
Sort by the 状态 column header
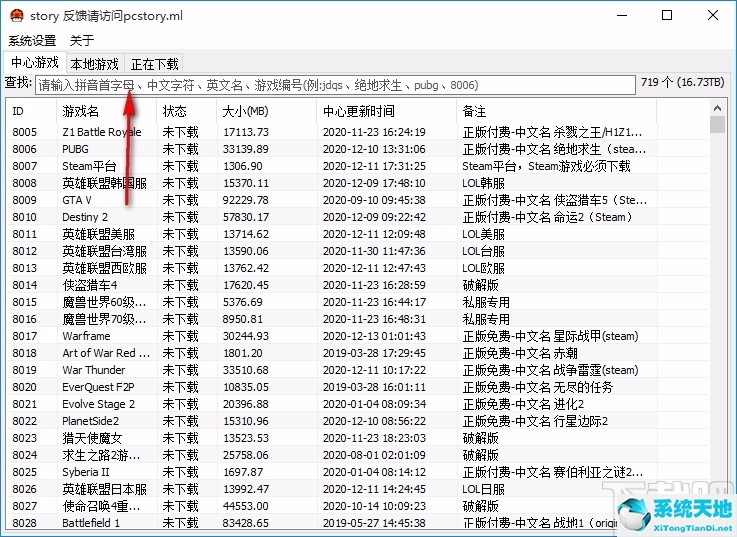tap(187, 111)
